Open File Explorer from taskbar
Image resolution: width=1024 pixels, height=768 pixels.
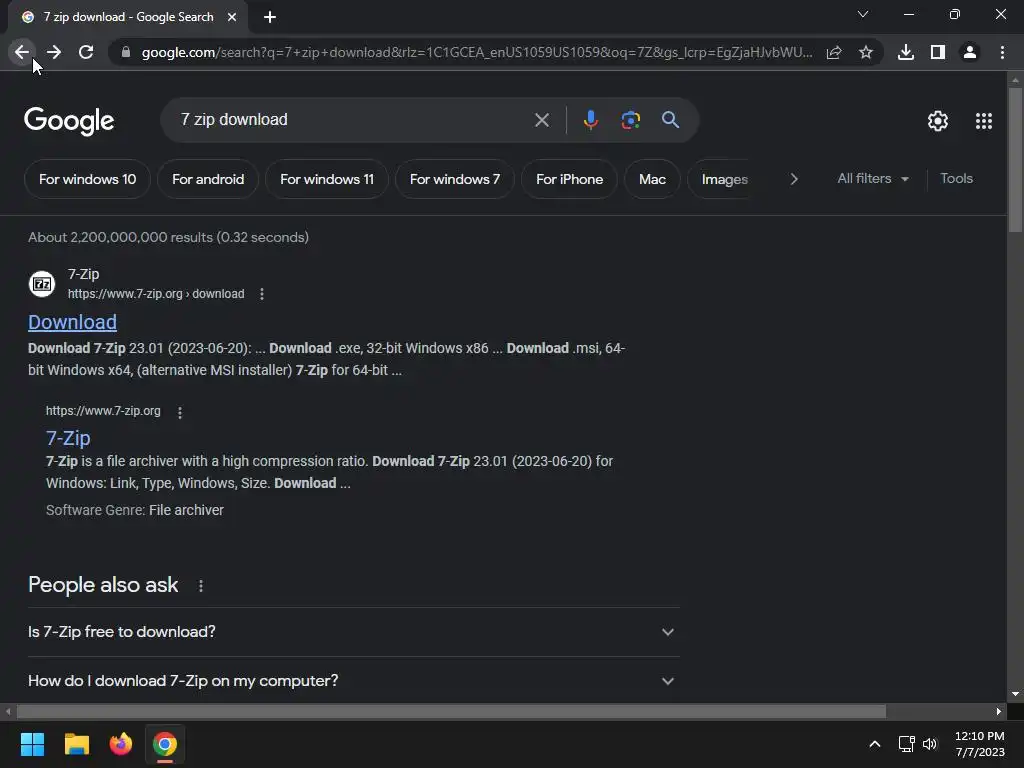tap(76, 744)
